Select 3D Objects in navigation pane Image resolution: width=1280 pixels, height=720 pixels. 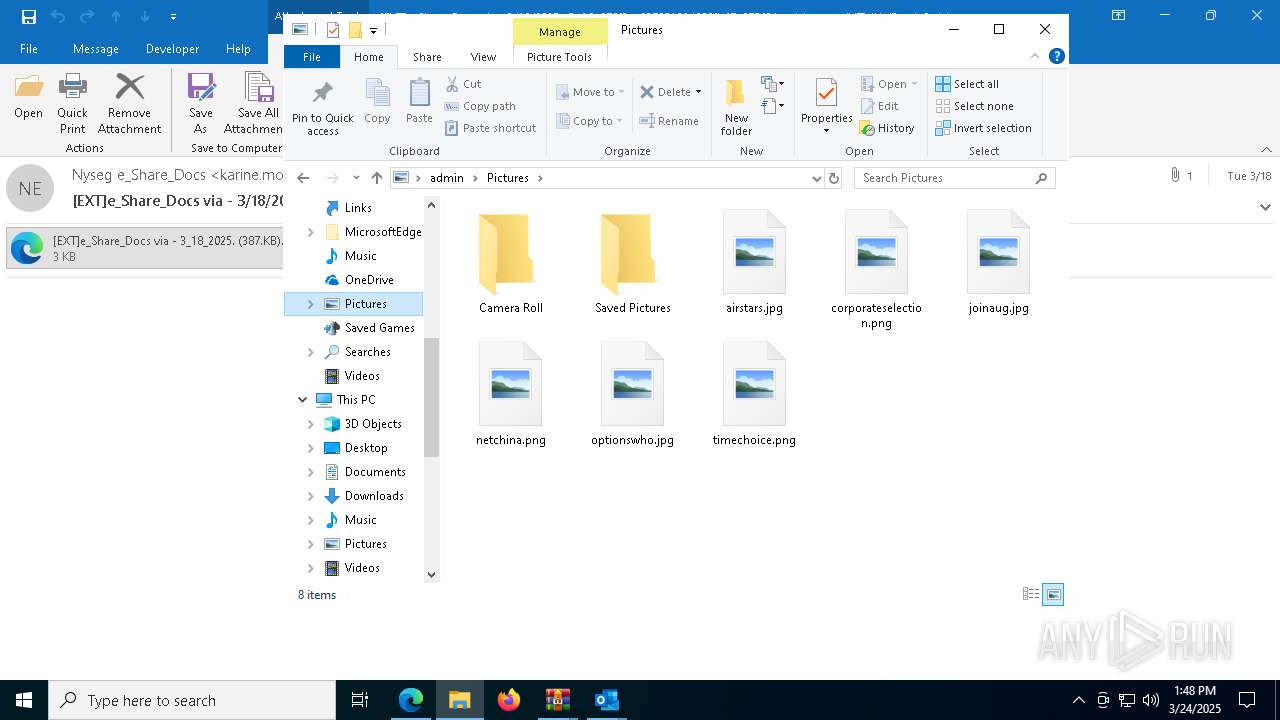tap(373, 424)
